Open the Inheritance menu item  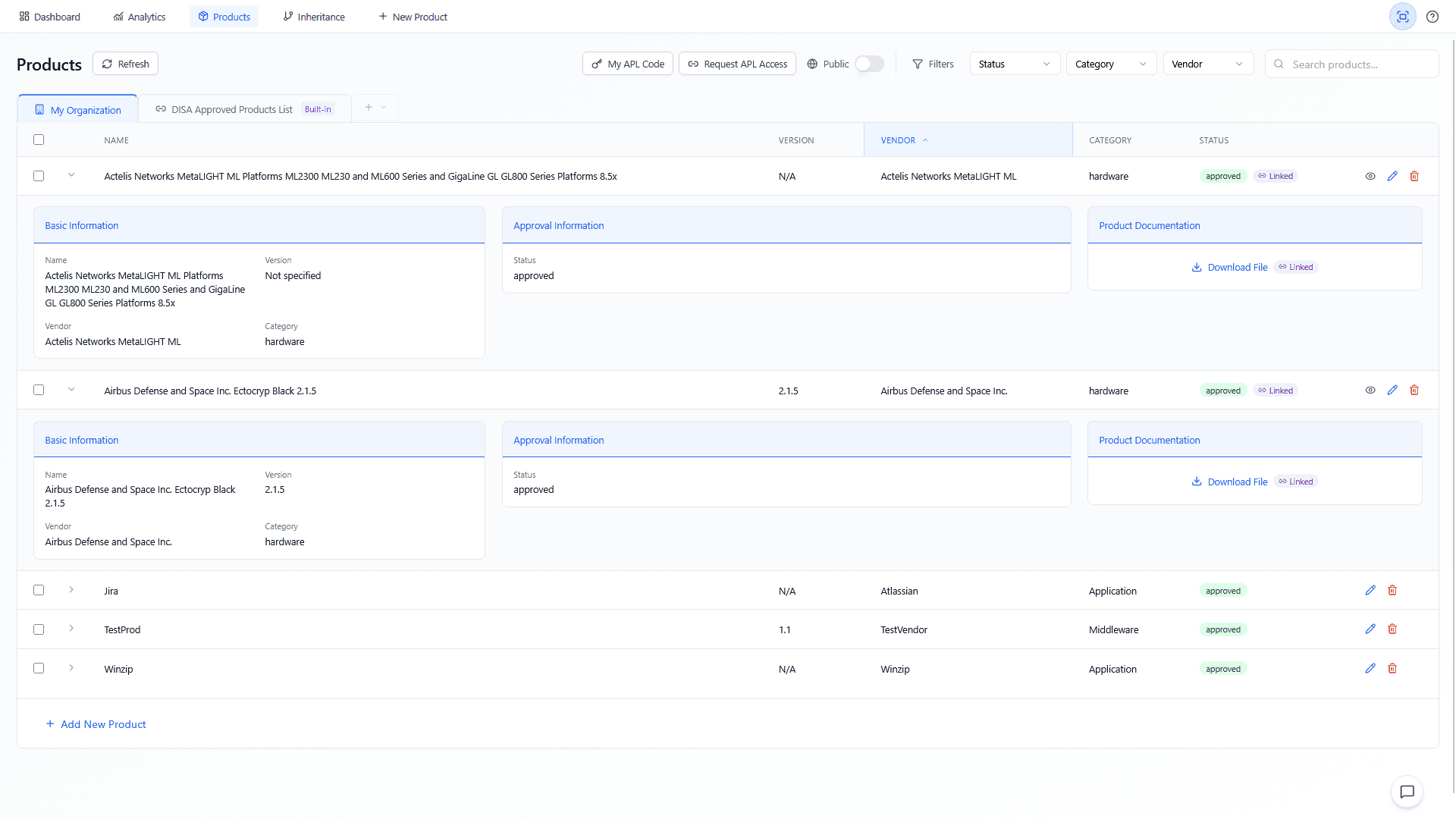click(x=313, y=17)
